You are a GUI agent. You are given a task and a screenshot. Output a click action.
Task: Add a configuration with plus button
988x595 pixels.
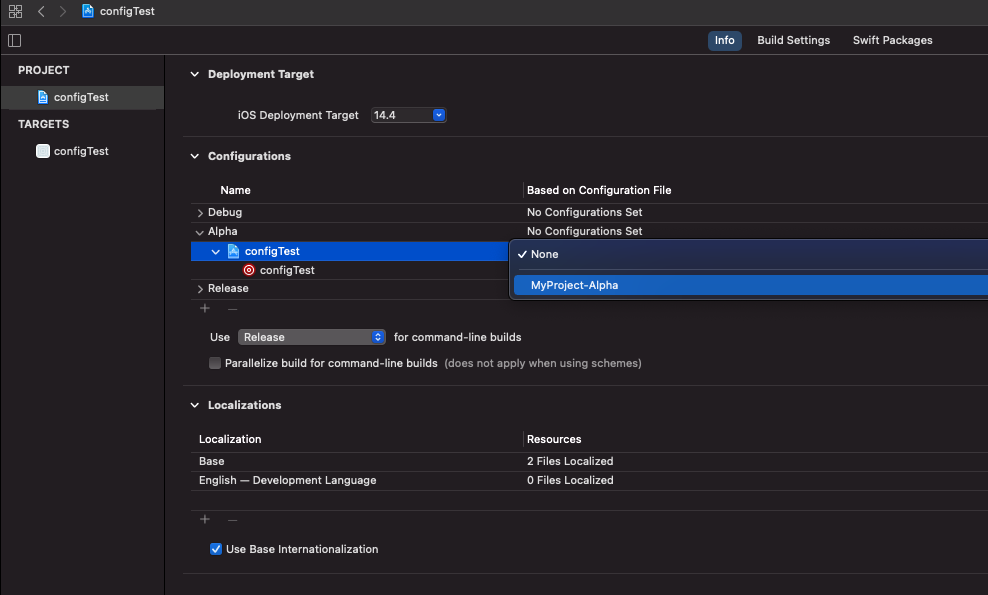[205, 308]
